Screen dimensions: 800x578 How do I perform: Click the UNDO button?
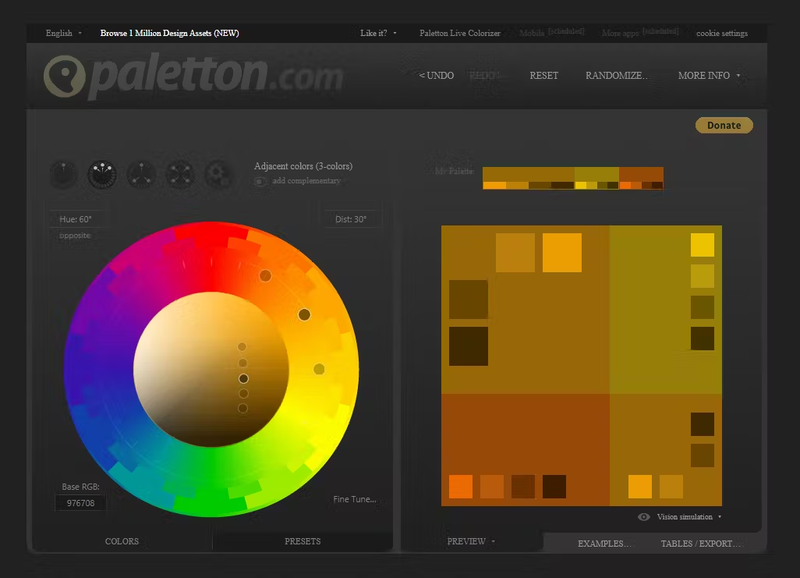436,76
